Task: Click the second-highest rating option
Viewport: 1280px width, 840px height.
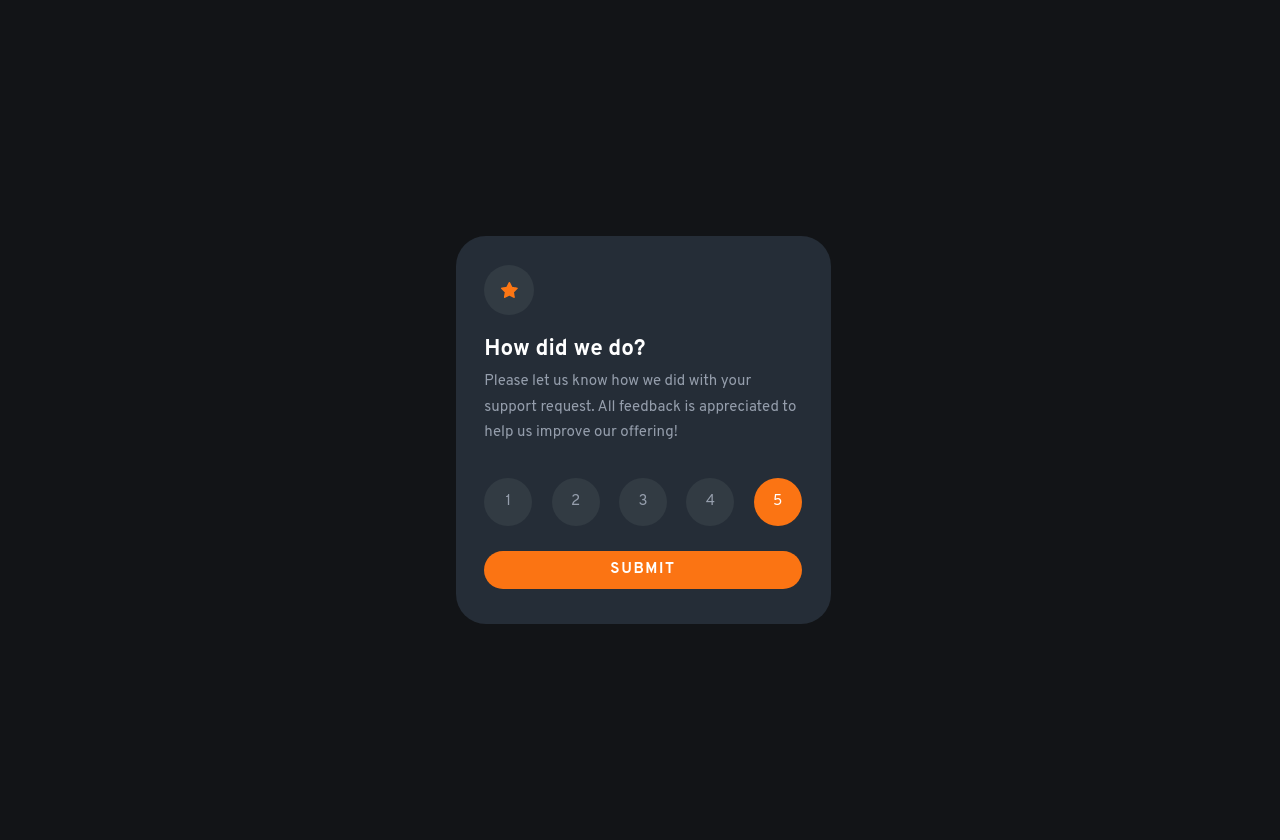Action: 710,502
